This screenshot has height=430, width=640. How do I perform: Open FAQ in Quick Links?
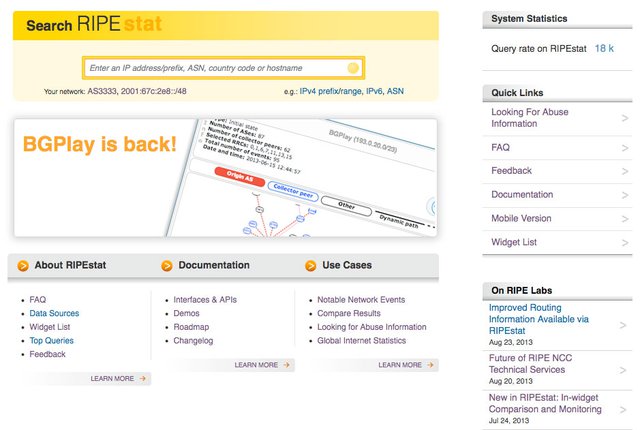[500, 148]
